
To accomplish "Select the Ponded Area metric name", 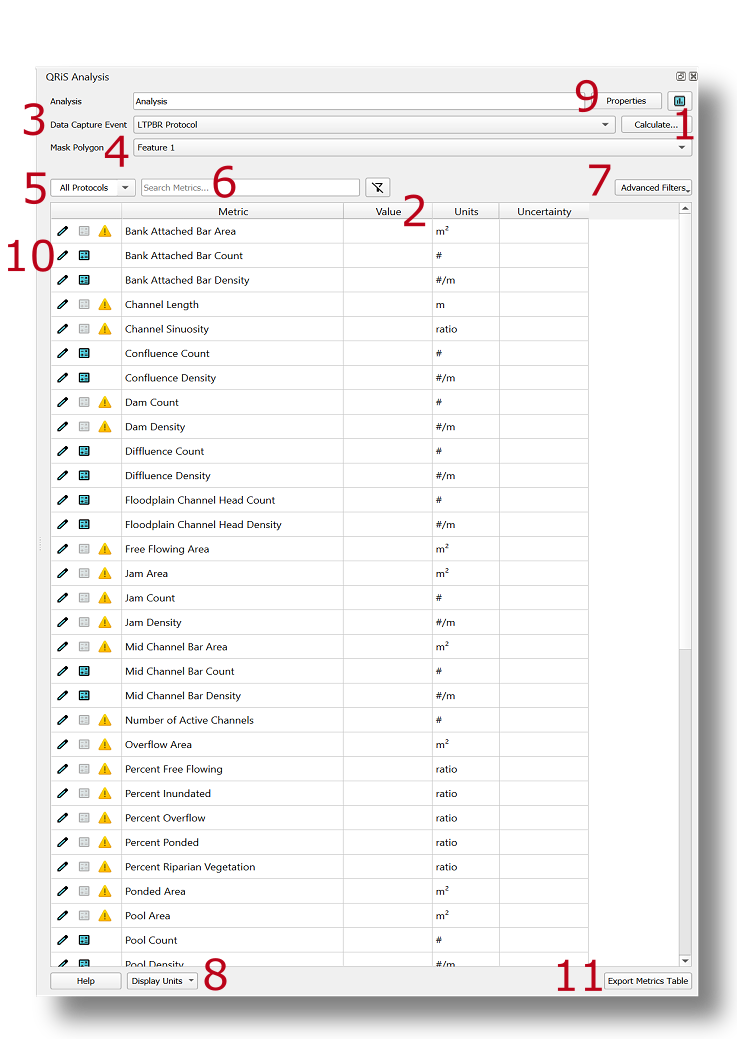I will 155,891.
